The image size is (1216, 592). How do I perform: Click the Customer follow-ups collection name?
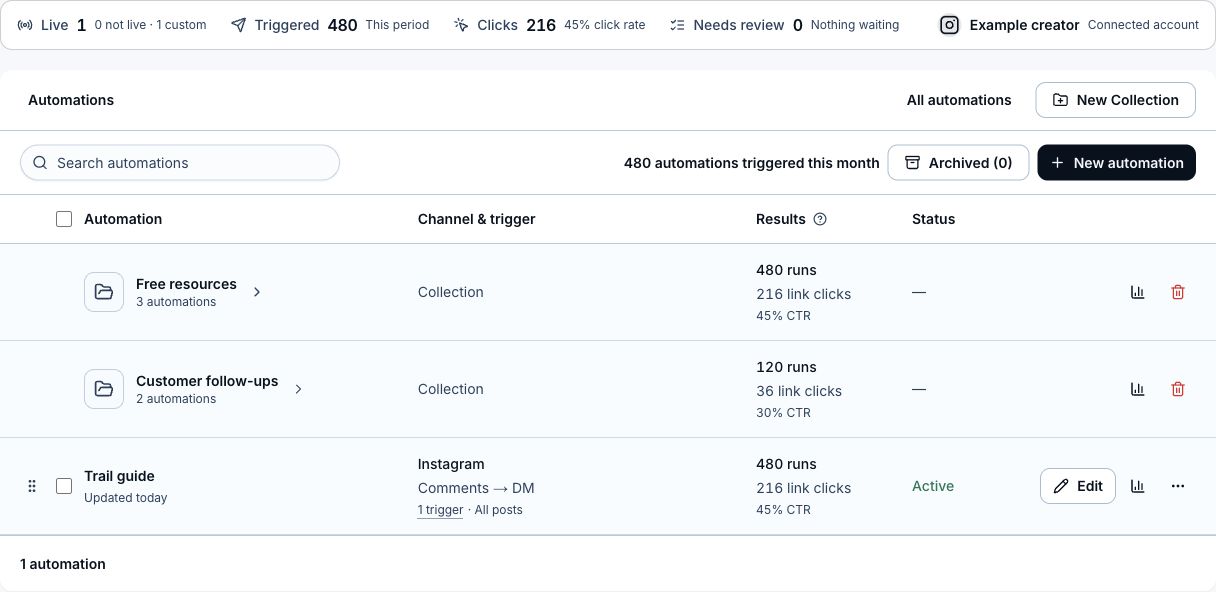[207, 381]
